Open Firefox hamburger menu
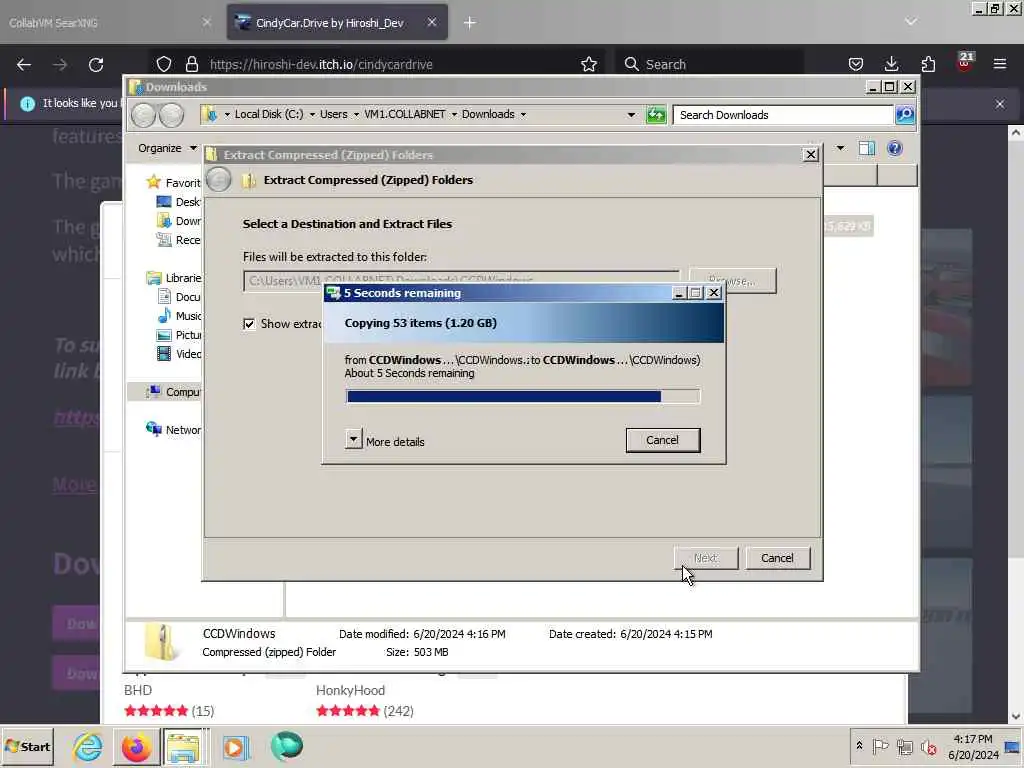This screenshot has height=768, width=1024. click(1000, 64)
